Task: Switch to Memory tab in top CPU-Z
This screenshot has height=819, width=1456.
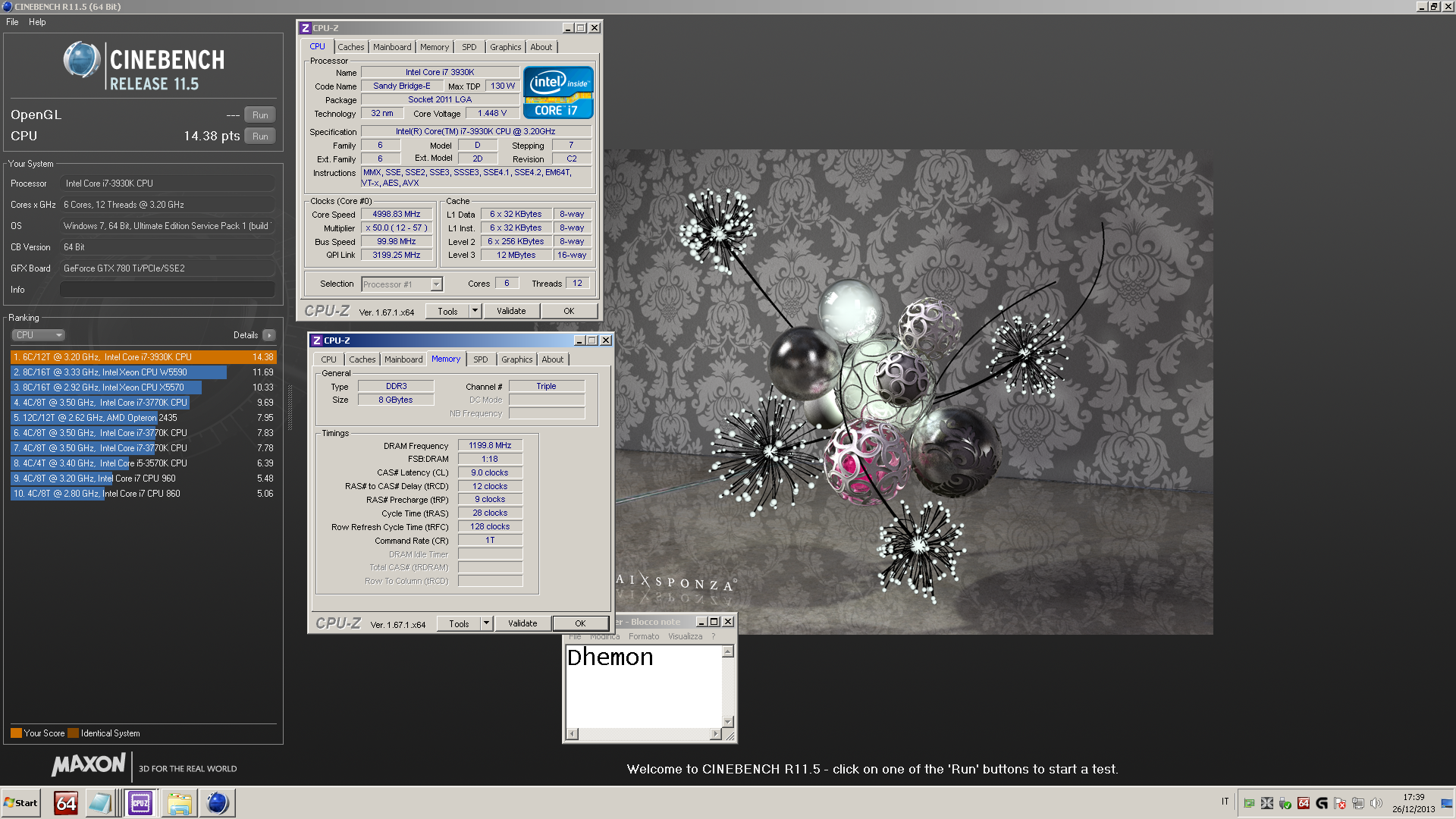Action: (435, 47)
